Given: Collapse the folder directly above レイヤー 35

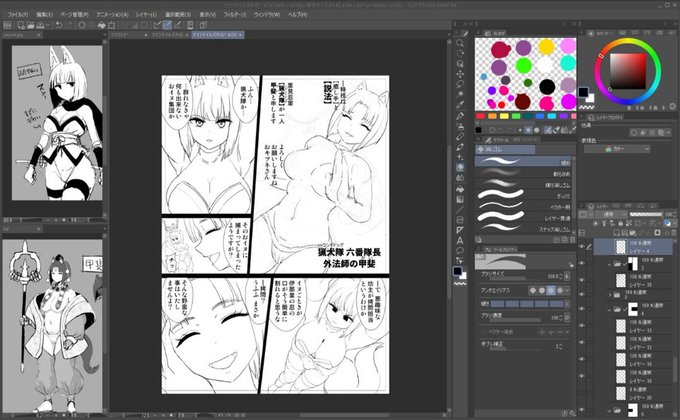Looking at the screenshot, I should pos(609,264).
